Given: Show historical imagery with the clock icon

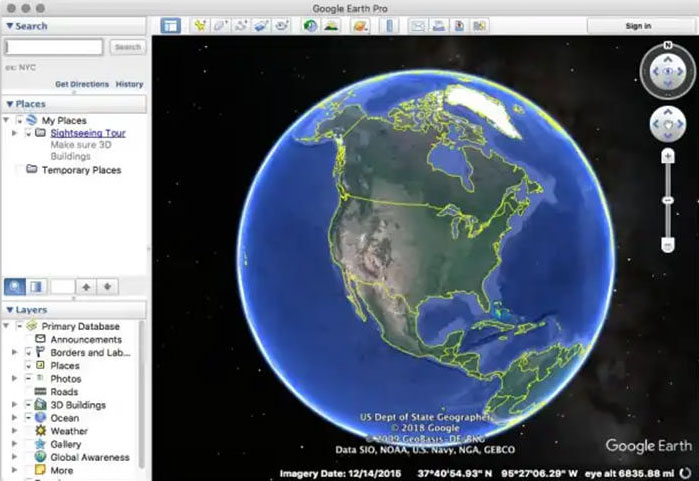Looking at the screenshot, I should pyautogui.click(x=310, y=25).
